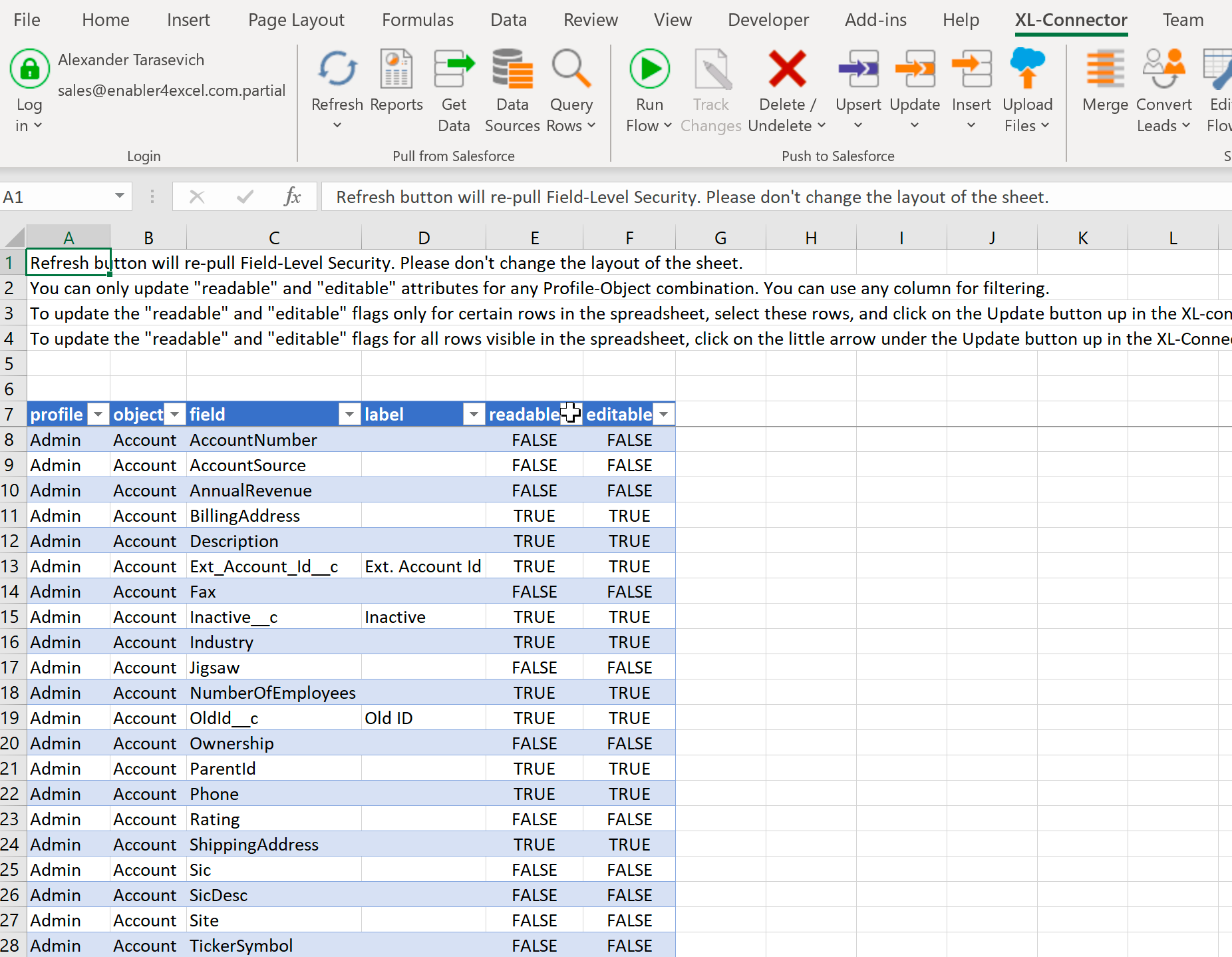Select the readable value for Jigsaw

[534, 668]
